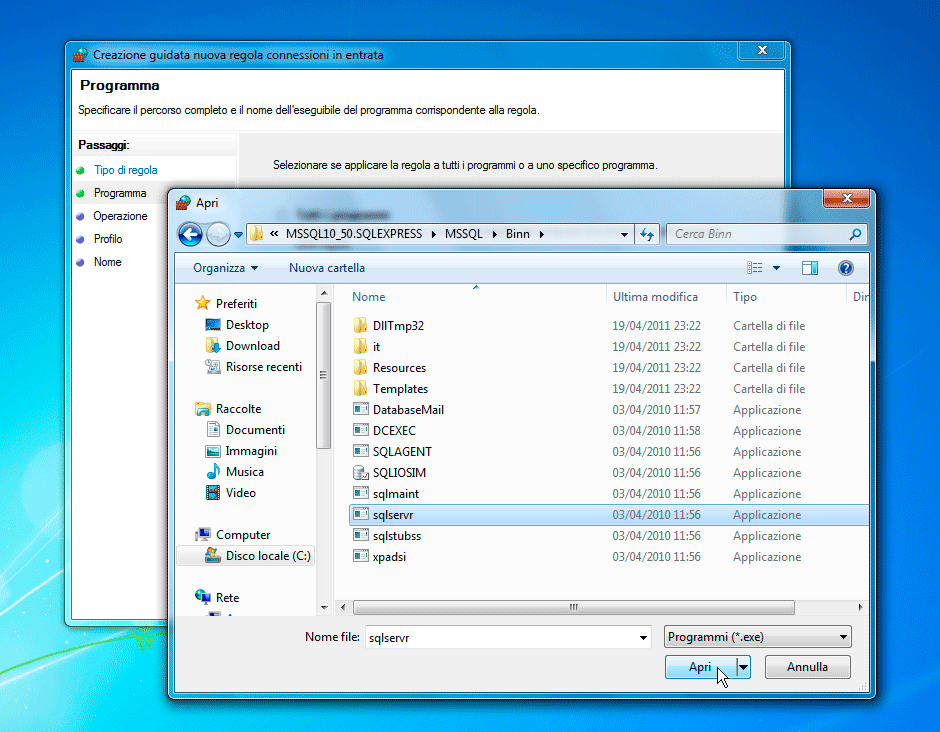Click Operazione step in wizard window
The height and width of the screenshot is (732, 940).
(120, 216)
